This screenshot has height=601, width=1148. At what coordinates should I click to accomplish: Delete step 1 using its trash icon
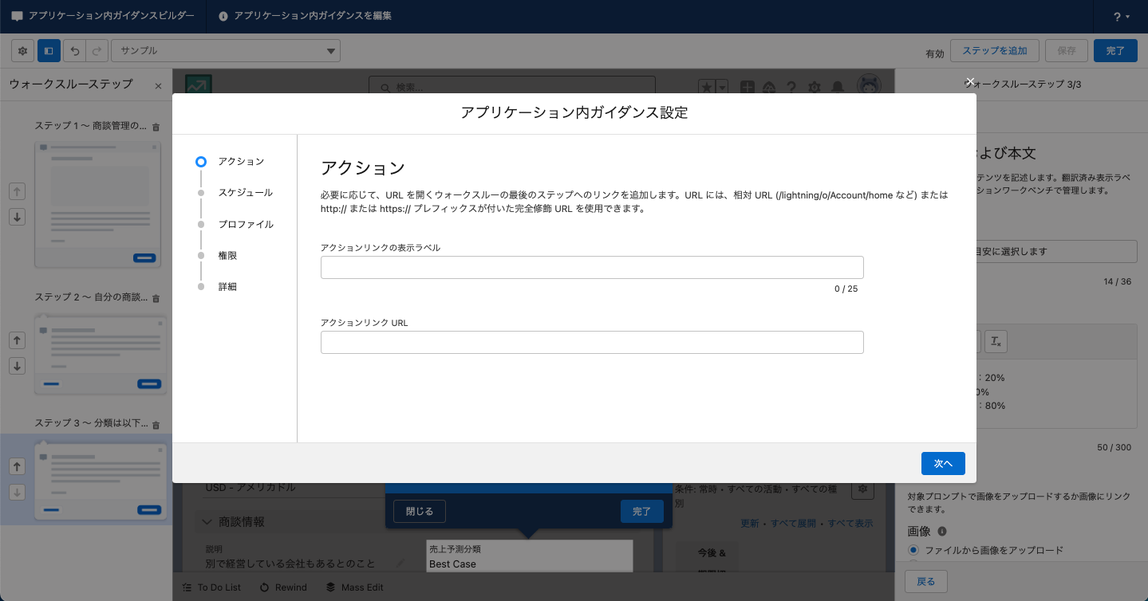point(155,127)
